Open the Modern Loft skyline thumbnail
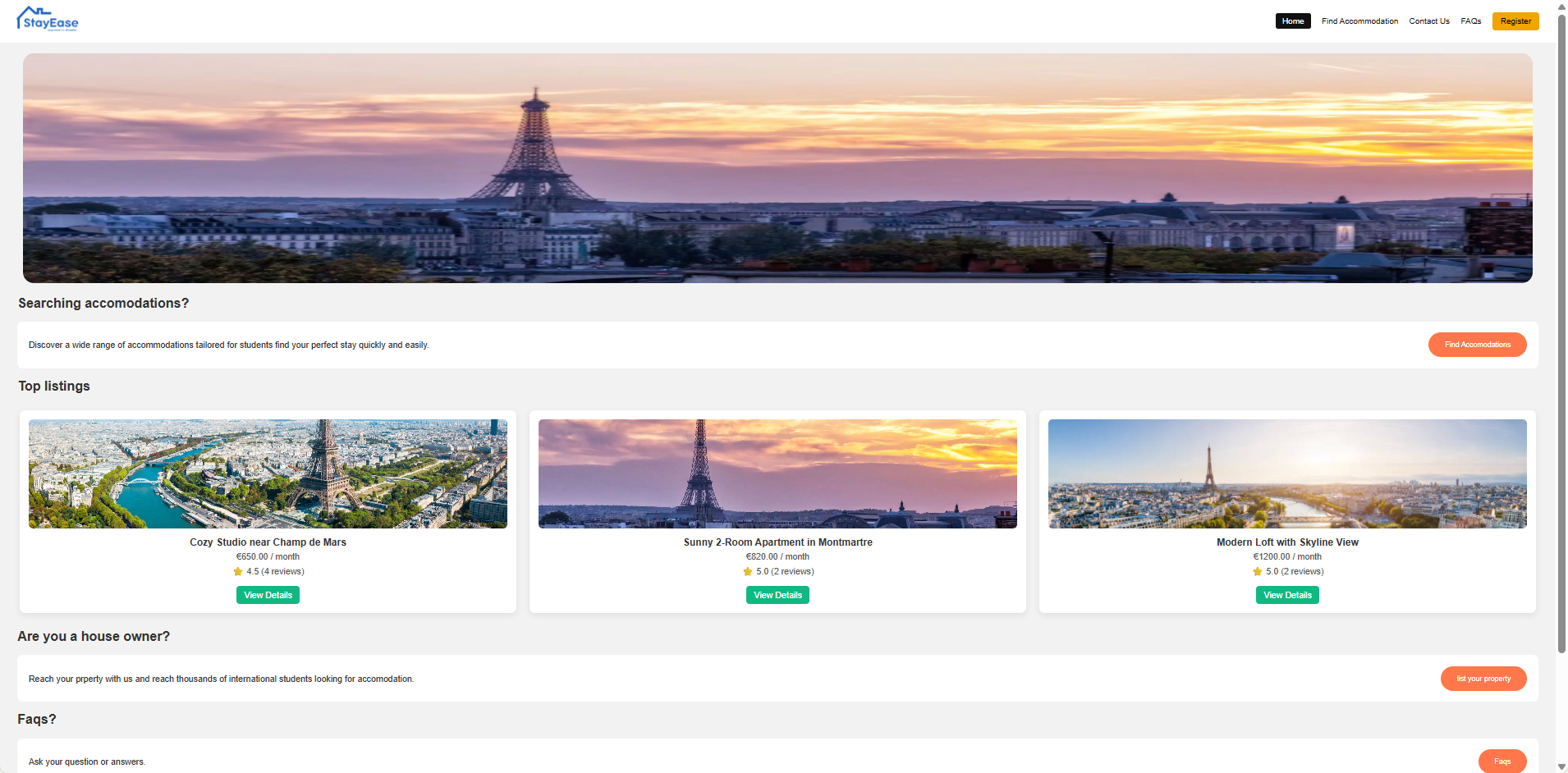Screen dimensions: 1568x773 coord(1287,473)
